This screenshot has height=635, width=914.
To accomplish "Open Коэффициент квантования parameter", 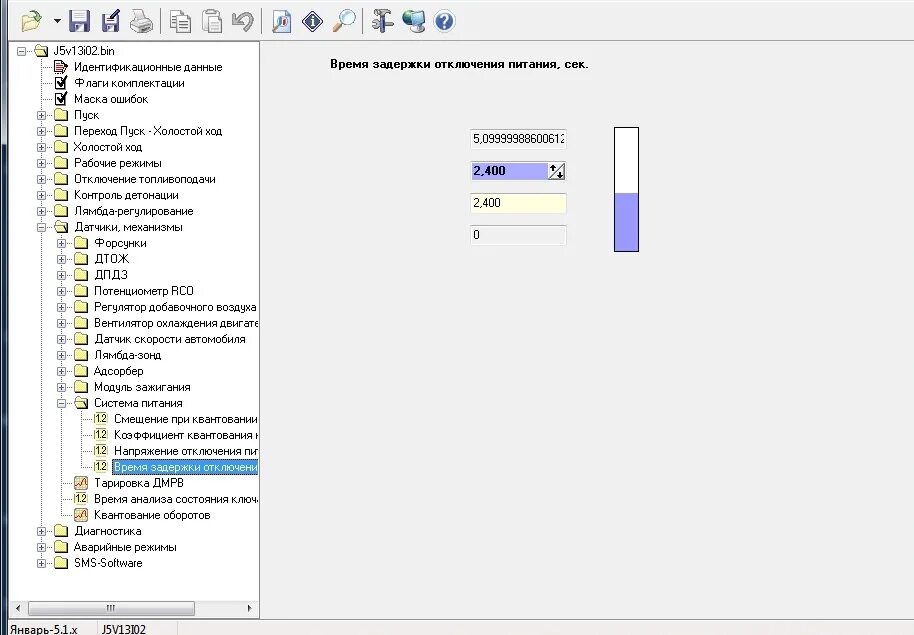I will (185, 435).
